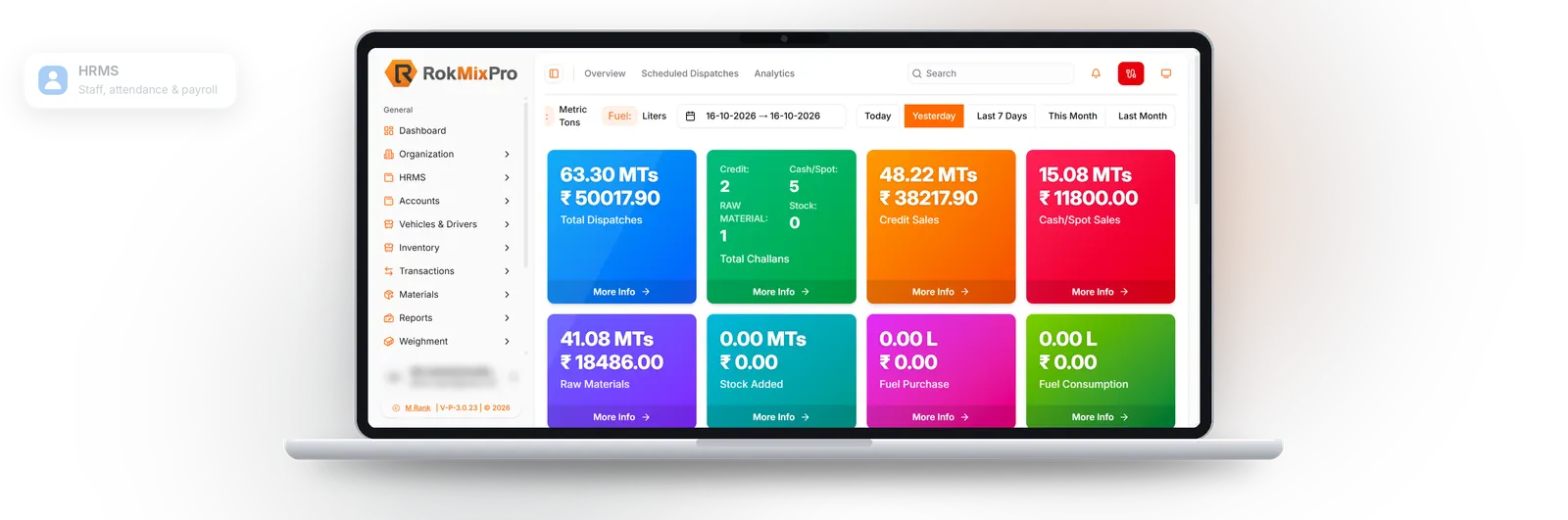
Task: Open the notifications bell icon
Action: coord(1096,73)
